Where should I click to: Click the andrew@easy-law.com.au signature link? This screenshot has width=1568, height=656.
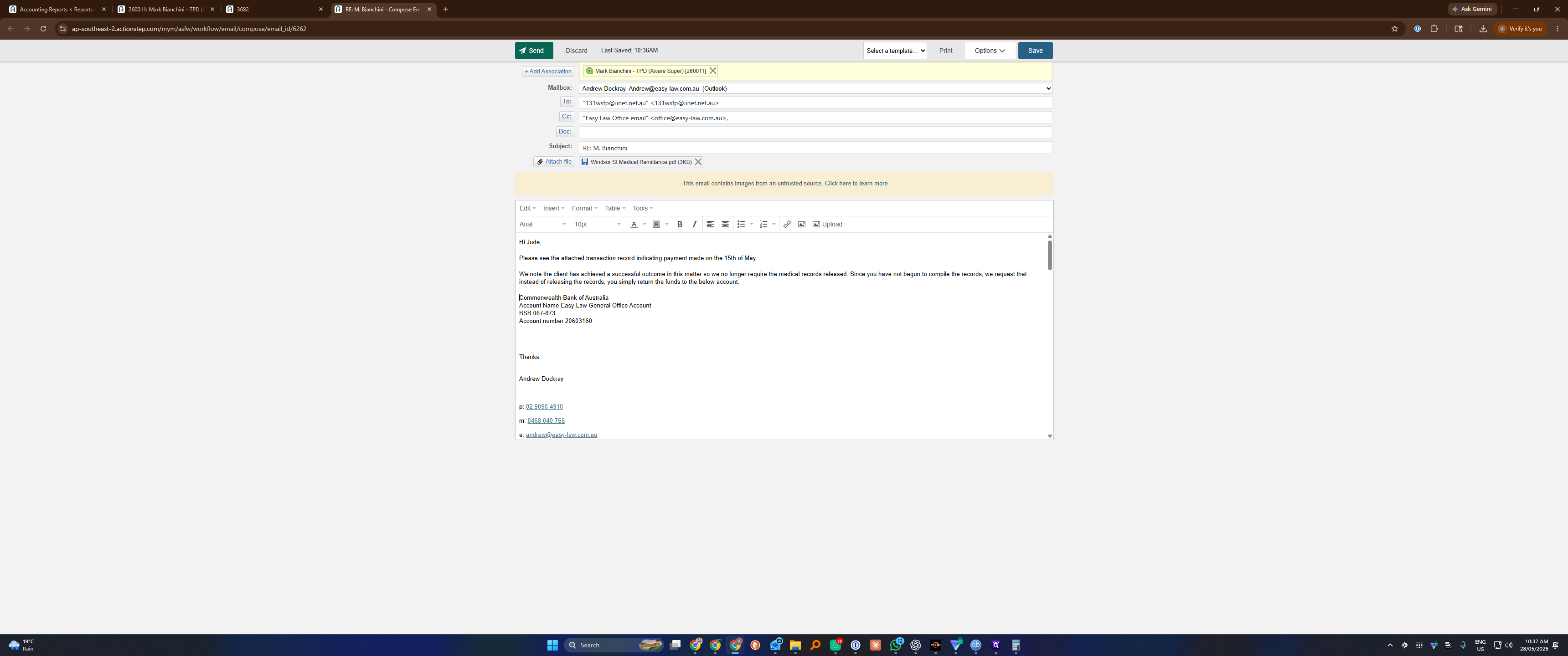(561, 435)
